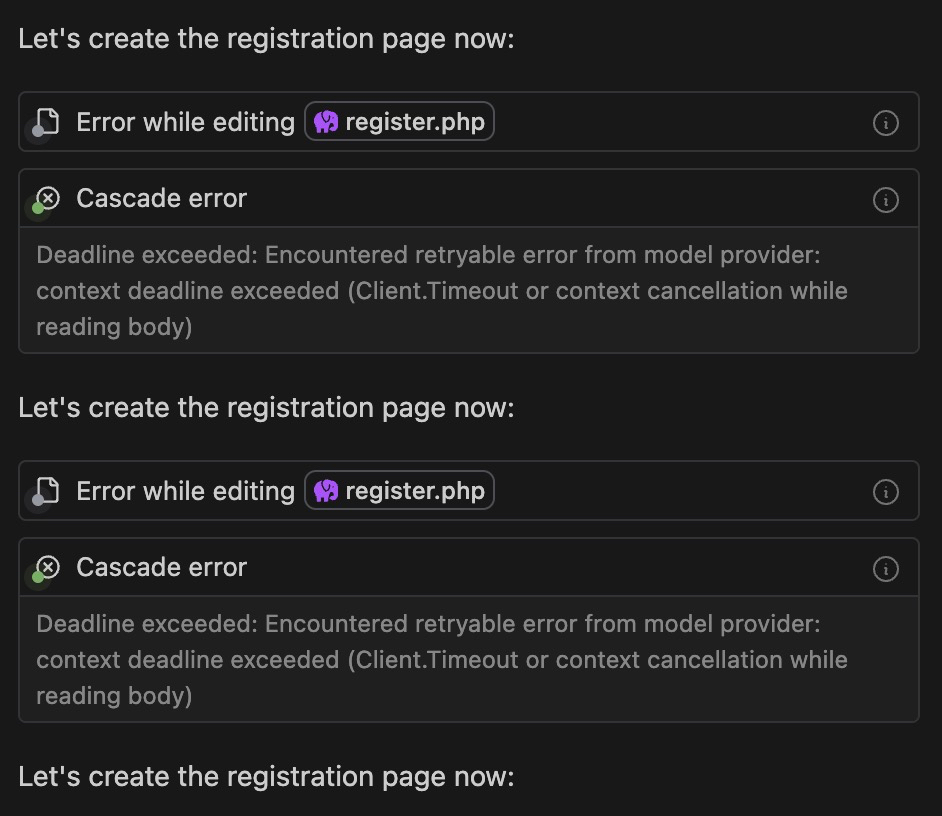Click the PHP elephant icon in the first register.php chip
The height and width of the screenshot is (816, 942).
point(326,122)
